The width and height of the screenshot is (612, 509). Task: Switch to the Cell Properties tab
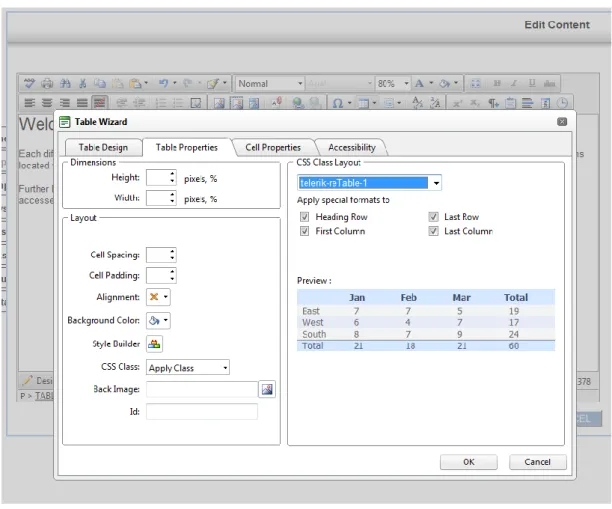(x=273, y=147)
